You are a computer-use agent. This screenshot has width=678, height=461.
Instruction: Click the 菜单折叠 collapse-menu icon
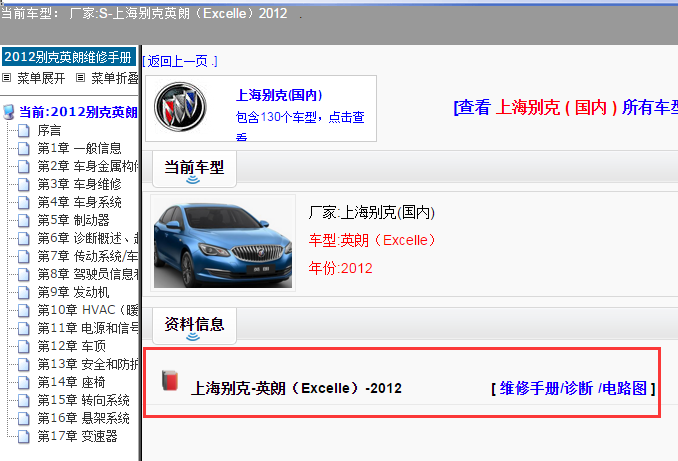click(x=80, y=78)
